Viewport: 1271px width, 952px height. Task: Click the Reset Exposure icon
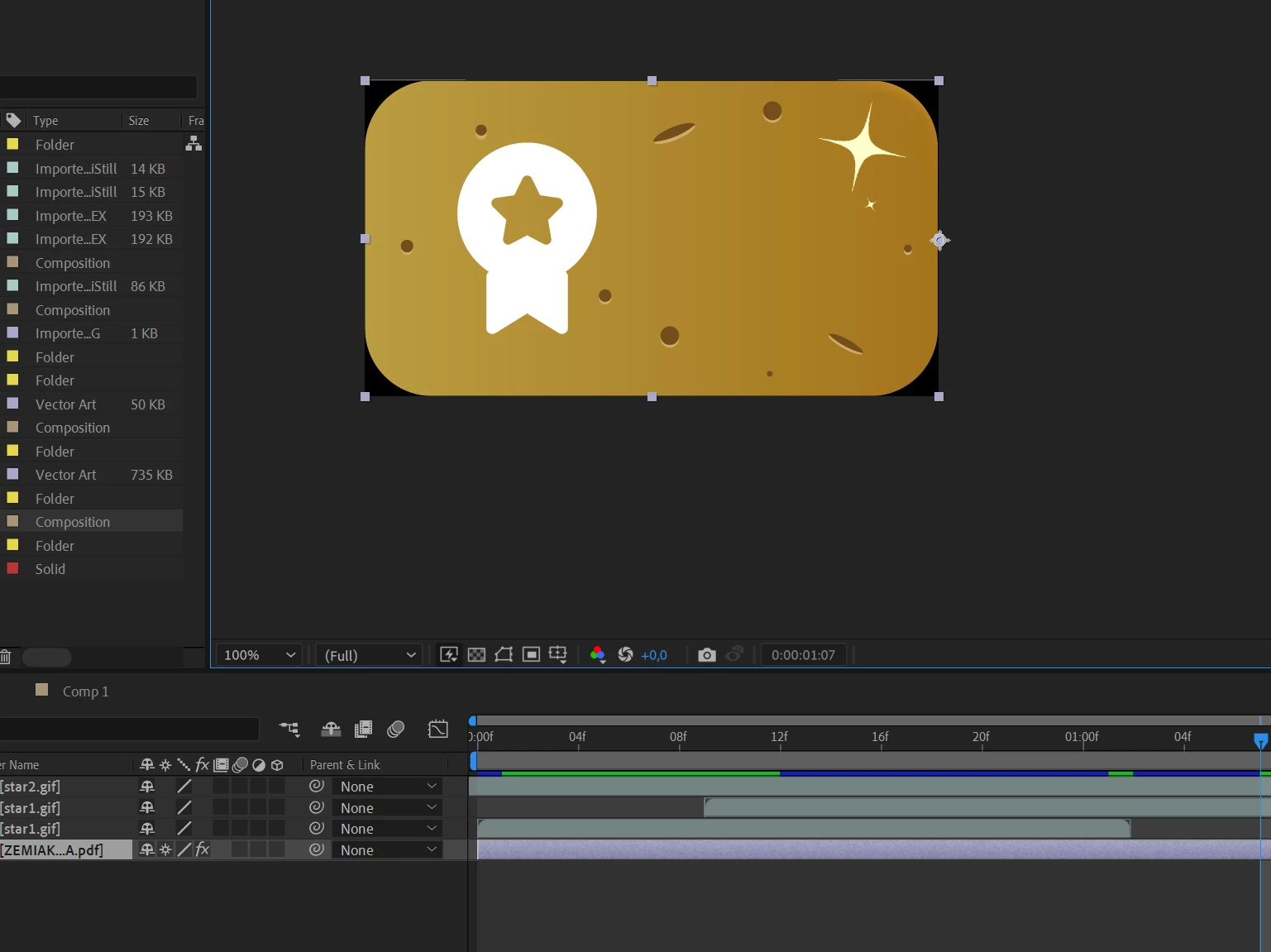[x=625, y=655]
